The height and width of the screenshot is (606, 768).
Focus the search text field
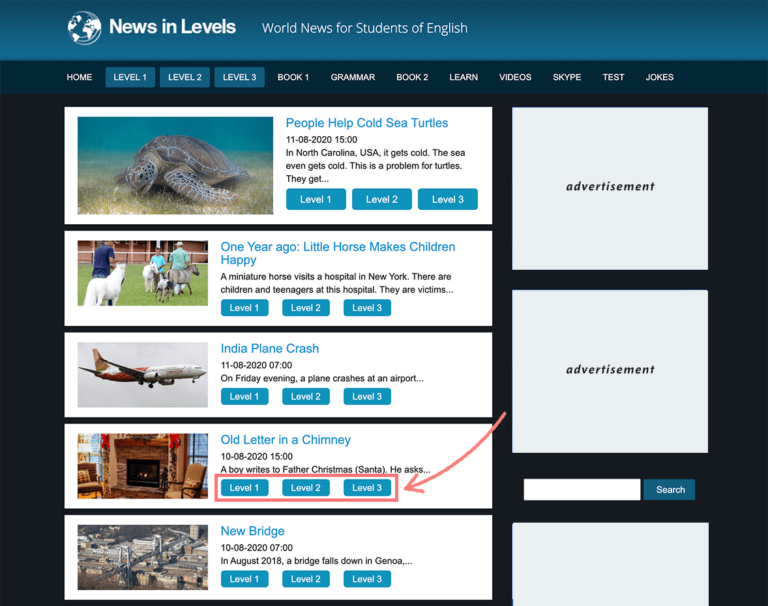pos(581,490)
